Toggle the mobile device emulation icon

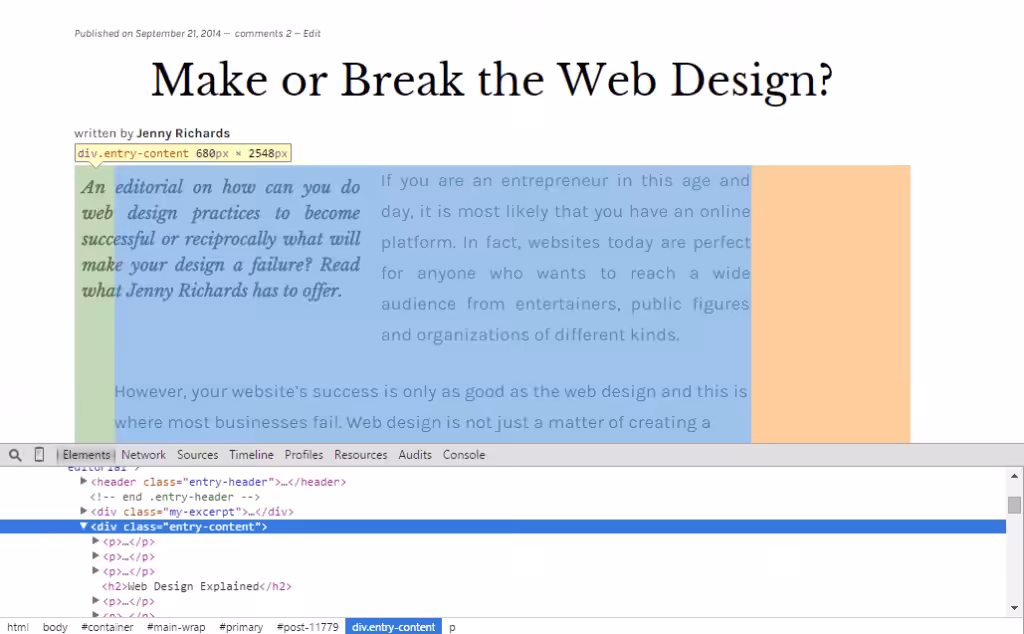point(39,455)
